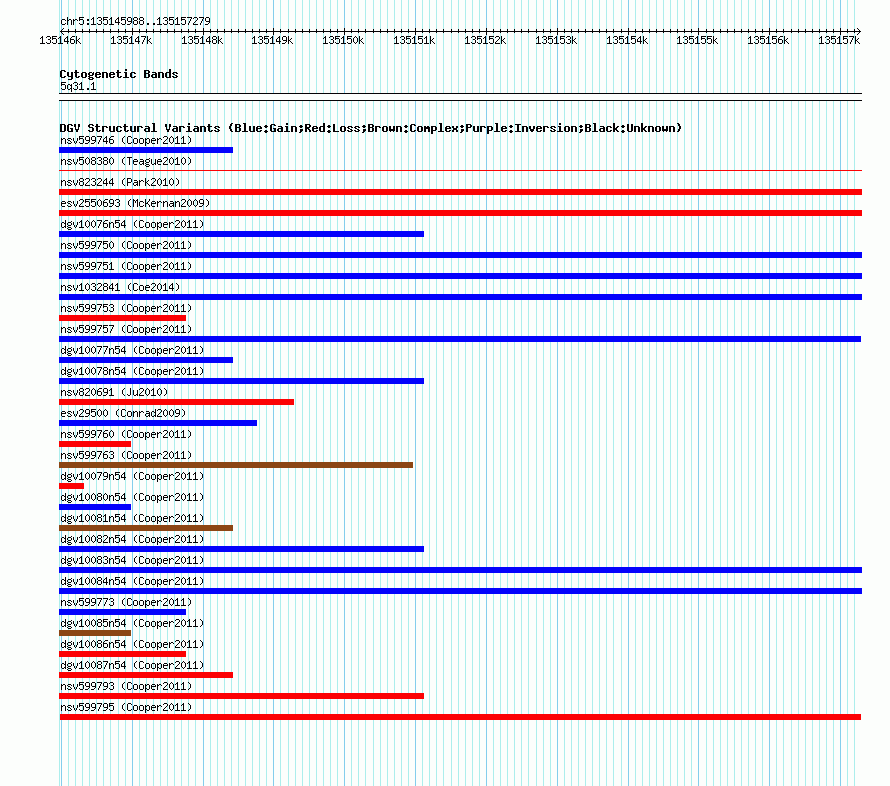890x786 pixels.
Task: Select the blue bar under dgv10076n54
Action: tap(241, 234)
